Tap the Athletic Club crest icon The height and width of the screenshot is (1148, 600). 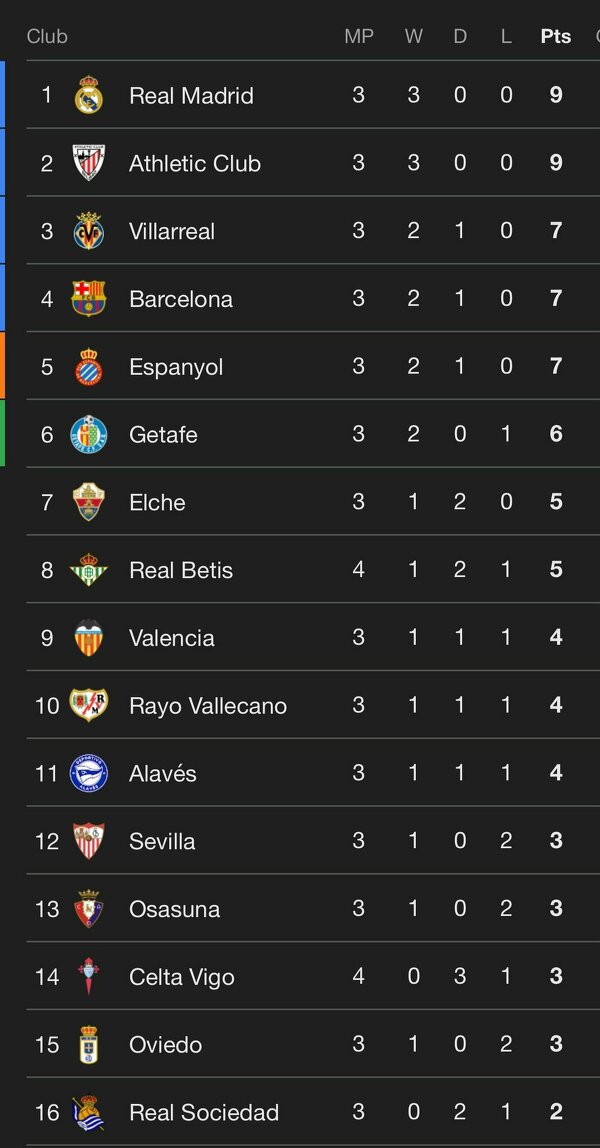click(x=89, y=163)
